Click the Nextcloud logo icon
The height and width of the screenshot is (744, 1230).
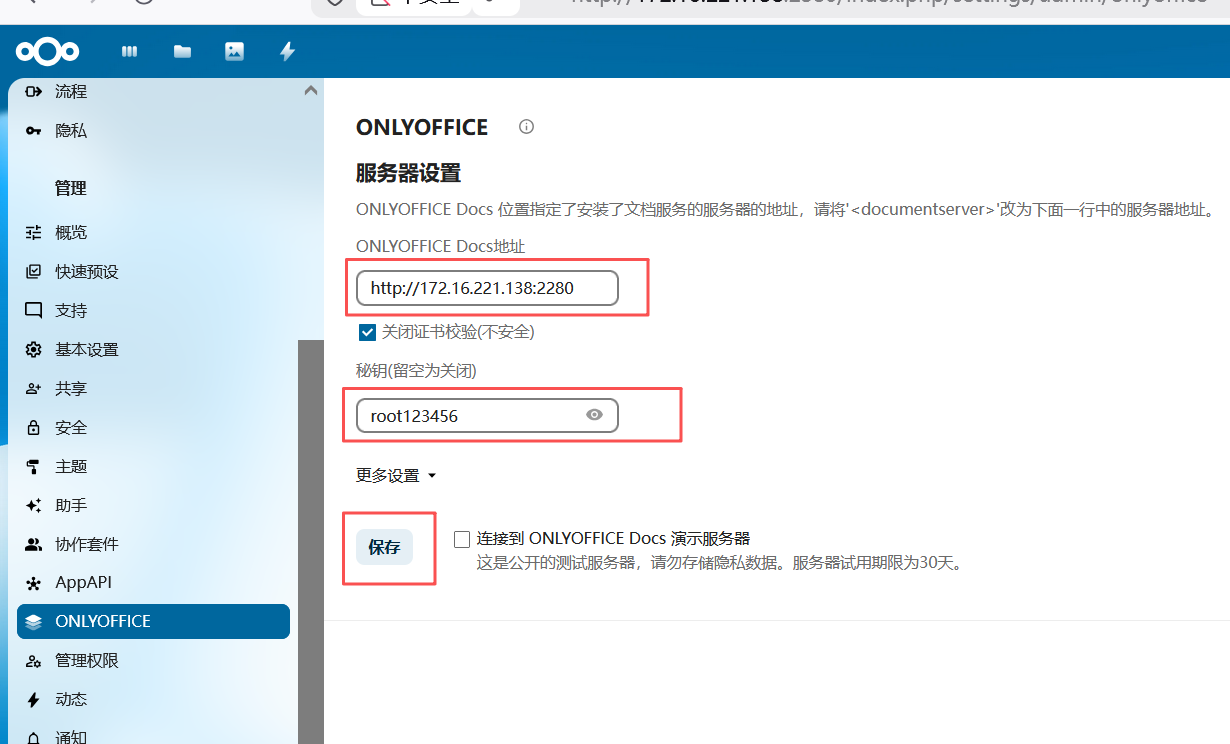click(x=47, y=51)
